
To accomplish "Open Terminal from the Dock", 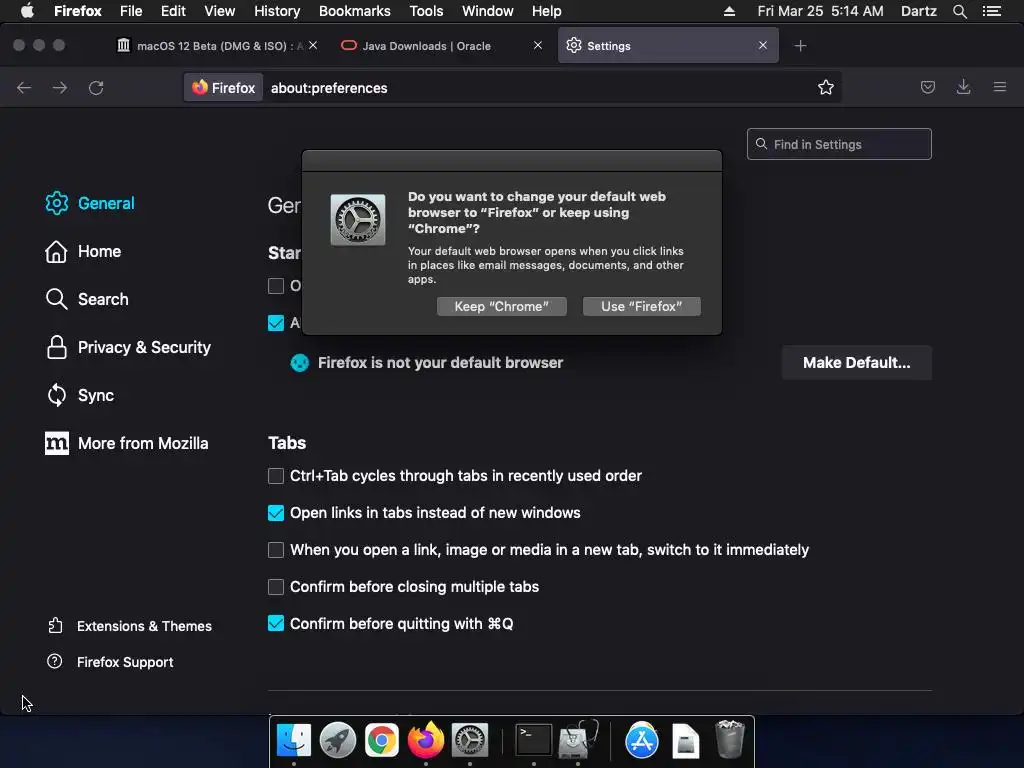I will (534, 740).
